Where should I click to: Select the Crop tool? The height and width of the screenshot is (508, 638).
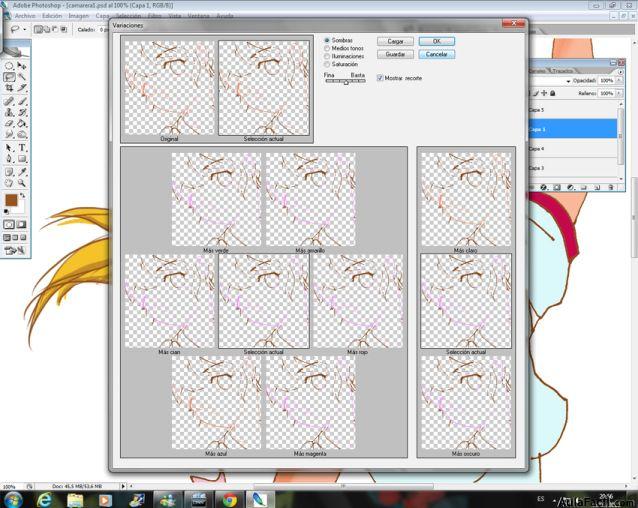coord(9,87)
